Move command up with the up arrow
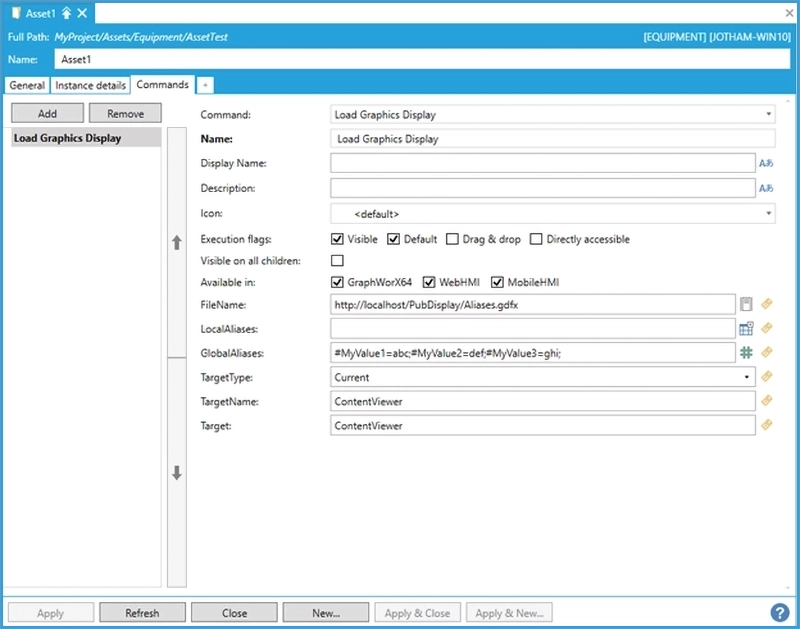The height and width of the screenshot is (629, 800). [177, 242]
